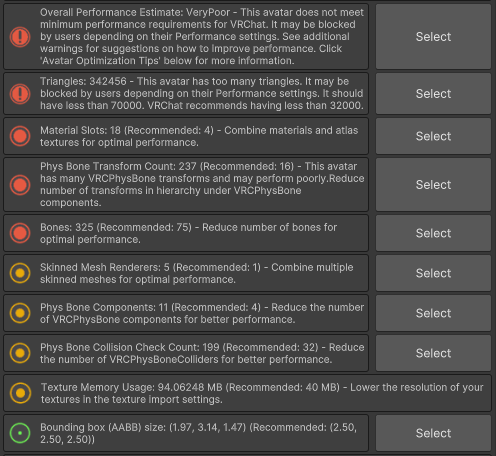The image size is (496, 456).
Task: Click Select for Phys Bone Components: 11
Action: (433, 313)
